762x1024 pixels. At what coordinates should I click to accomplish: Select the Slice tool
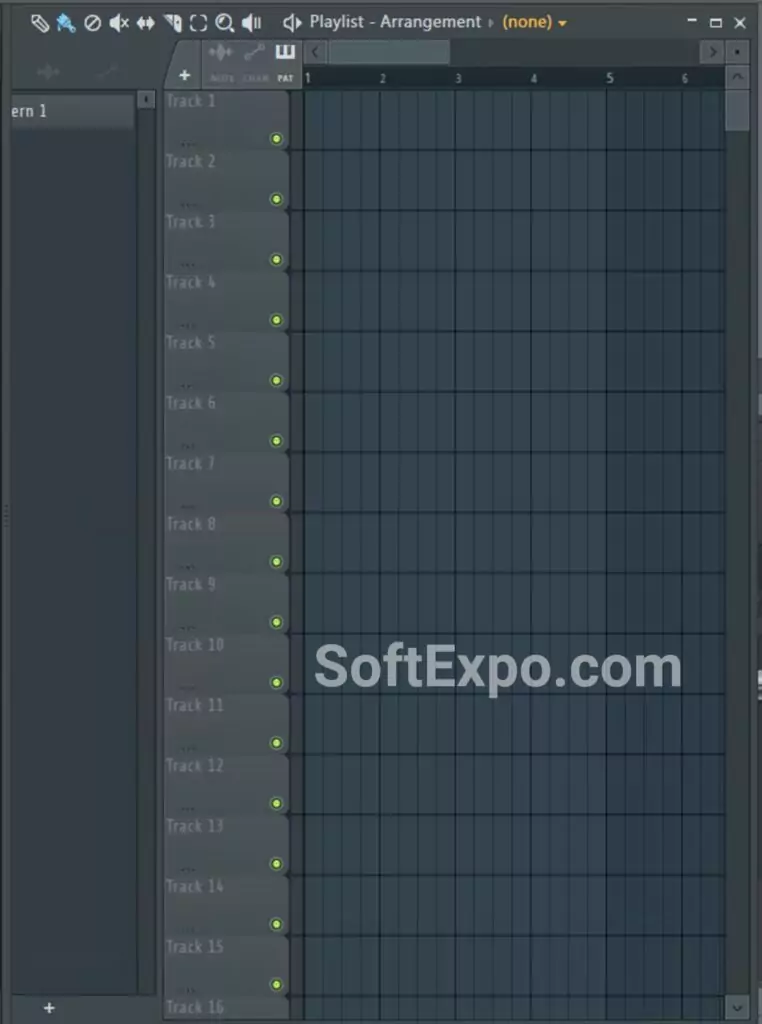tap(173, 23)
